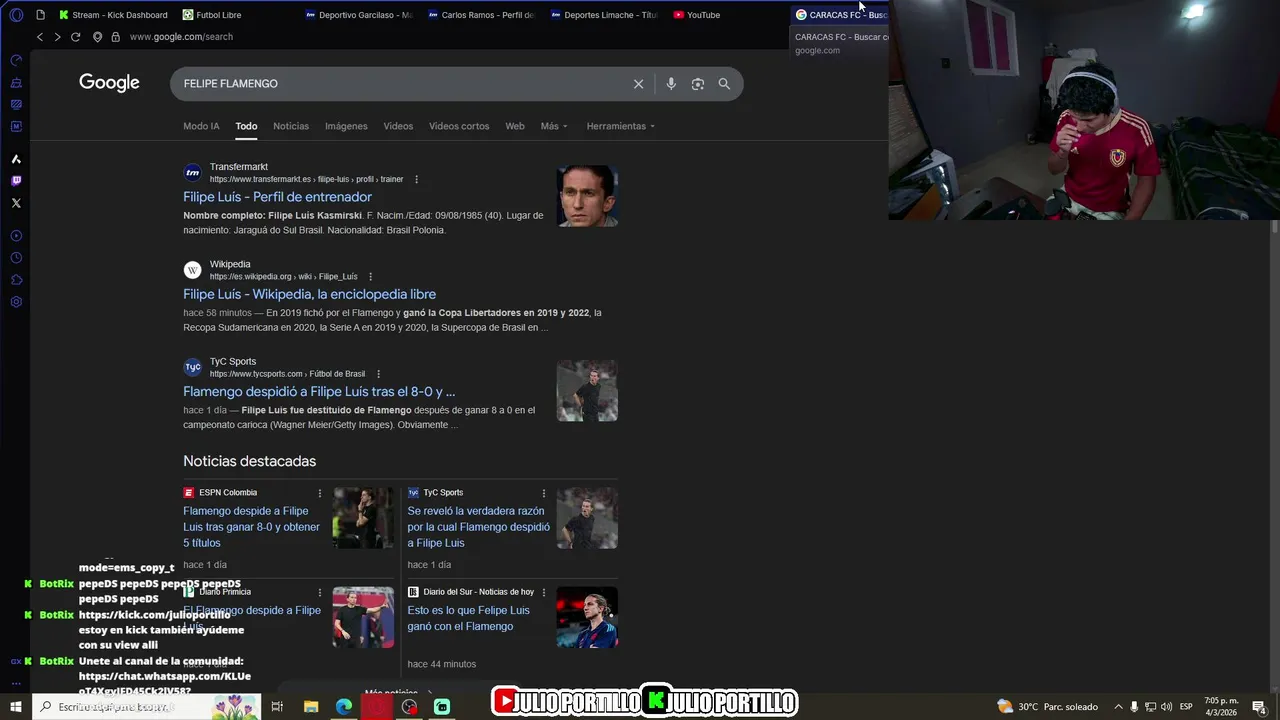
Task: Open the Aria AI icon in sidebar
Action: click(x=16, y=159)
